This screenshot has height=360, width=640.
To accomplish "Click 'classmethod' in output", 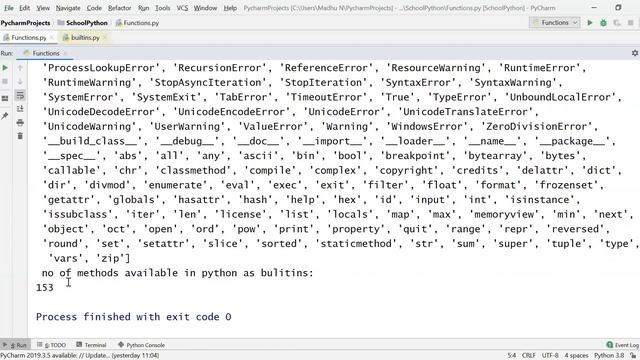I will coord(193,170).
